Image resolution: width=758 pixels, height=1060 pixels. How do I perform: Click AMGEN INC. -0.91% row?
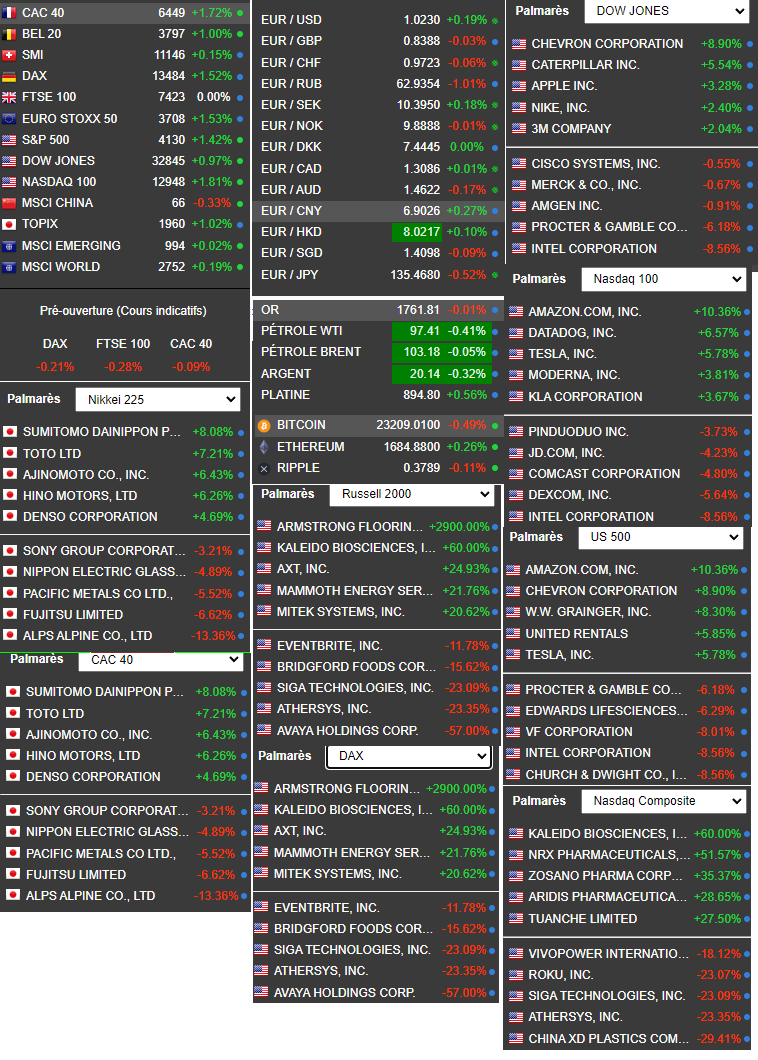pos(631,206)
